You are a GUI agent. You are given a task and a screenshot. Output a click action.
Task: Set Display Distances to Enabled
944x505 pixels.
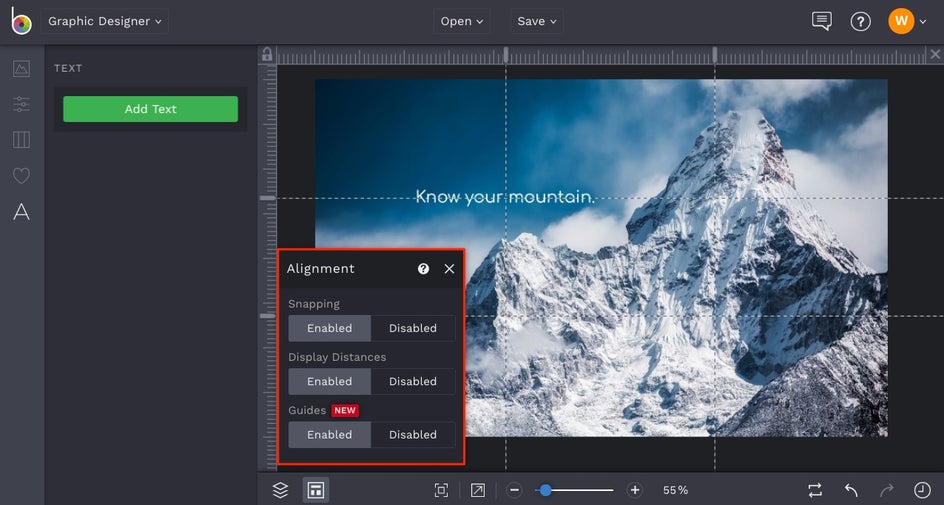tap(329, 381)
